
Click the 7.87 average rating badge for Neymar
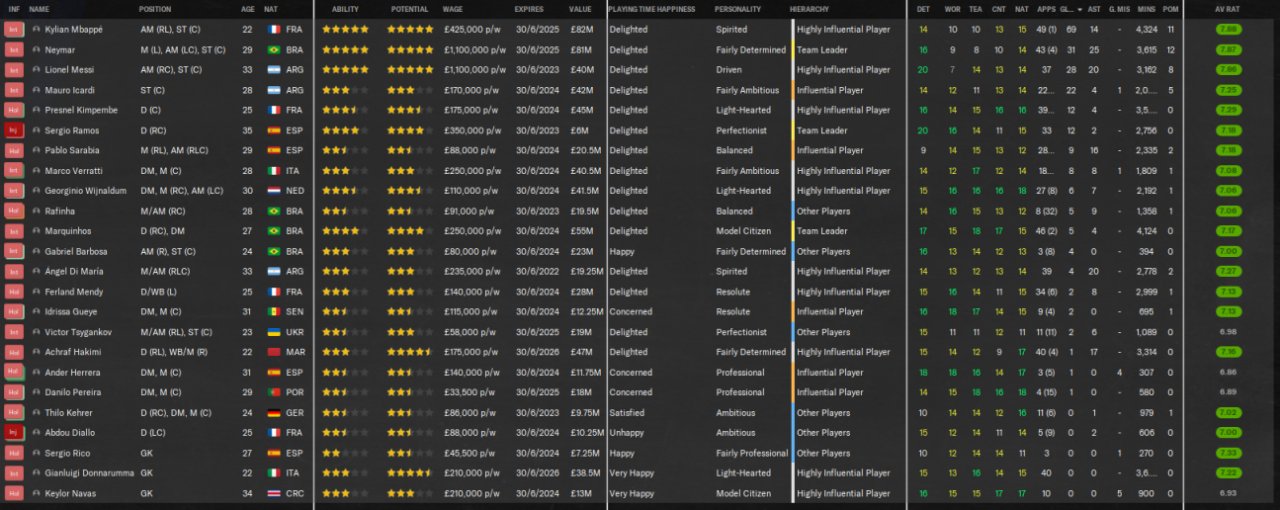pyautogui.click(x=1229, y=49)
